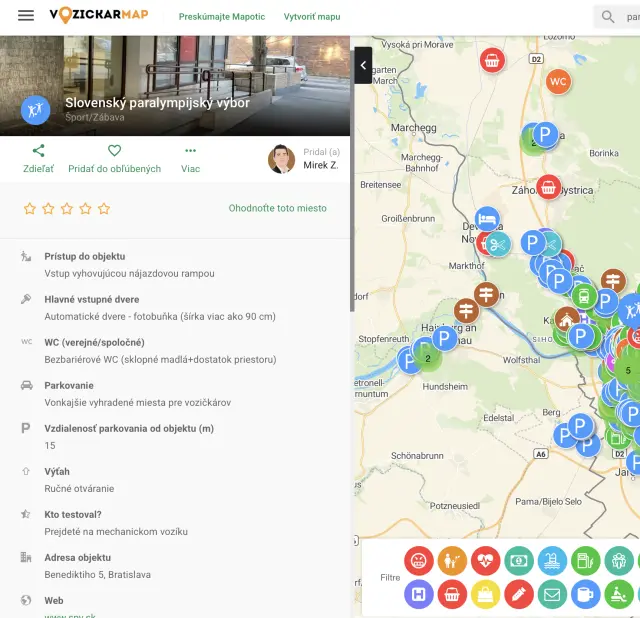640x618 pixels.
Task: Click 'WC (verejné/spoločné)' heading
Action: 94,342
